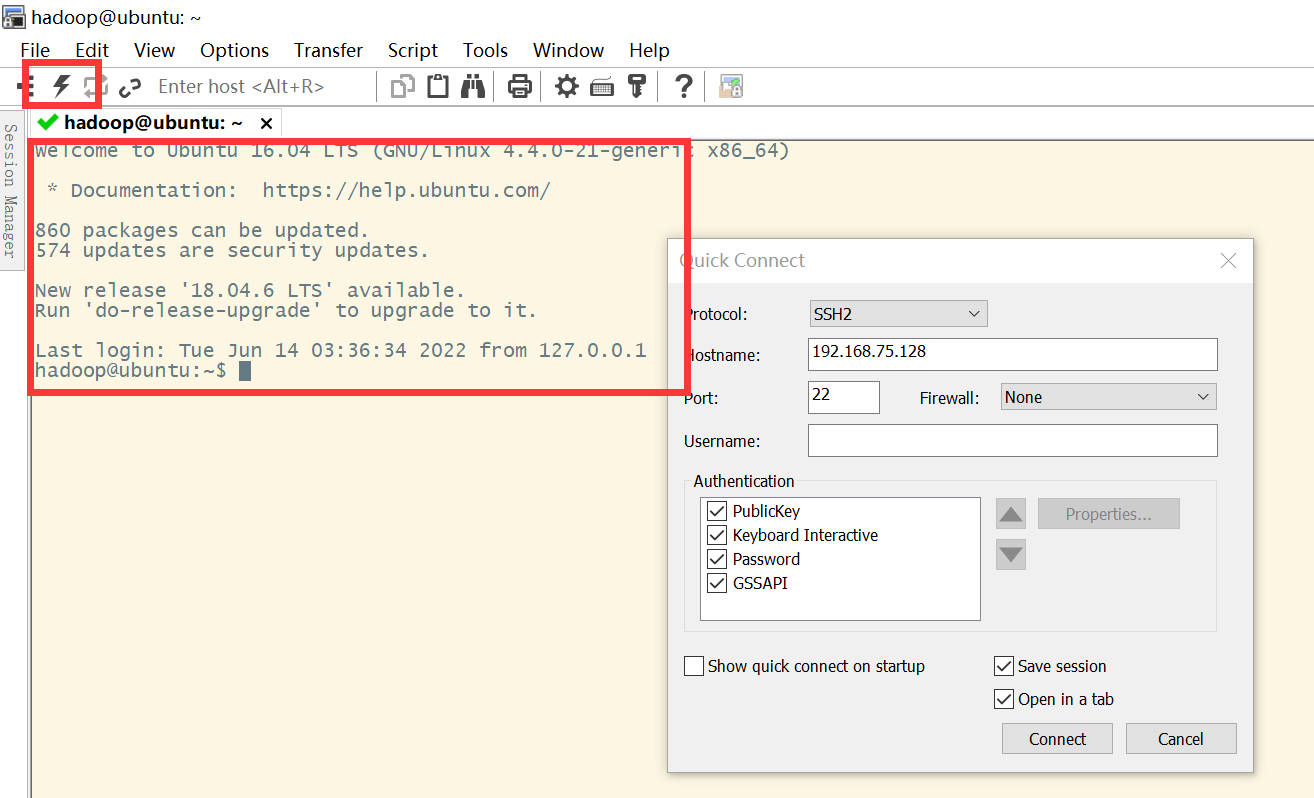Viewport: 1314px width, 798px height.
Task: Click the Port field showing 22
Action: 843,397
